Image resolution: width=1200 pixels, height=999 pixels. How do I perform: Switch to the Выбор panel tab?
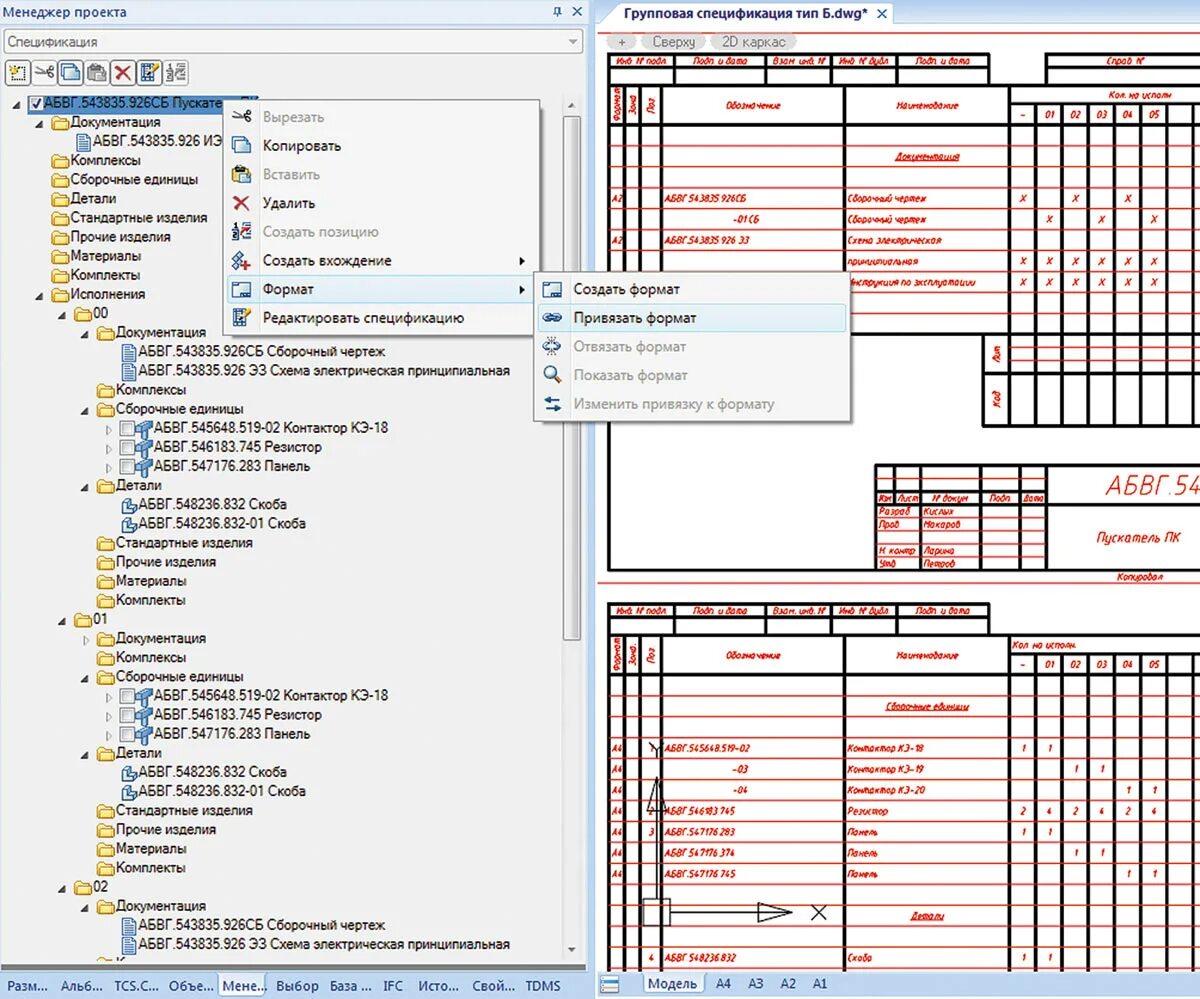pyautogui.click(x=296, y=986)
